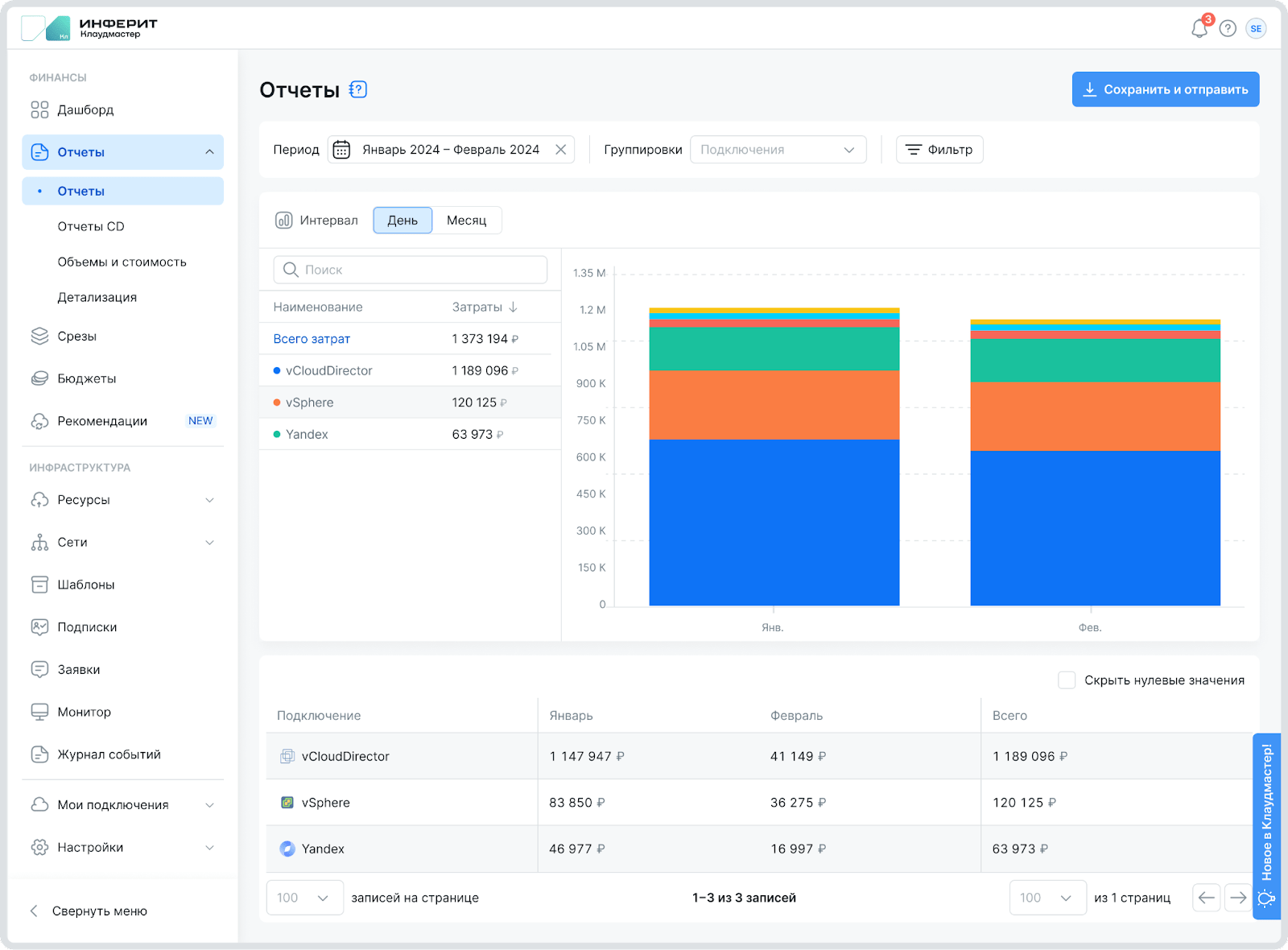Click the vSphere connection icon in table
Viewport: 1288px width, 950px height.
(287, 803)
